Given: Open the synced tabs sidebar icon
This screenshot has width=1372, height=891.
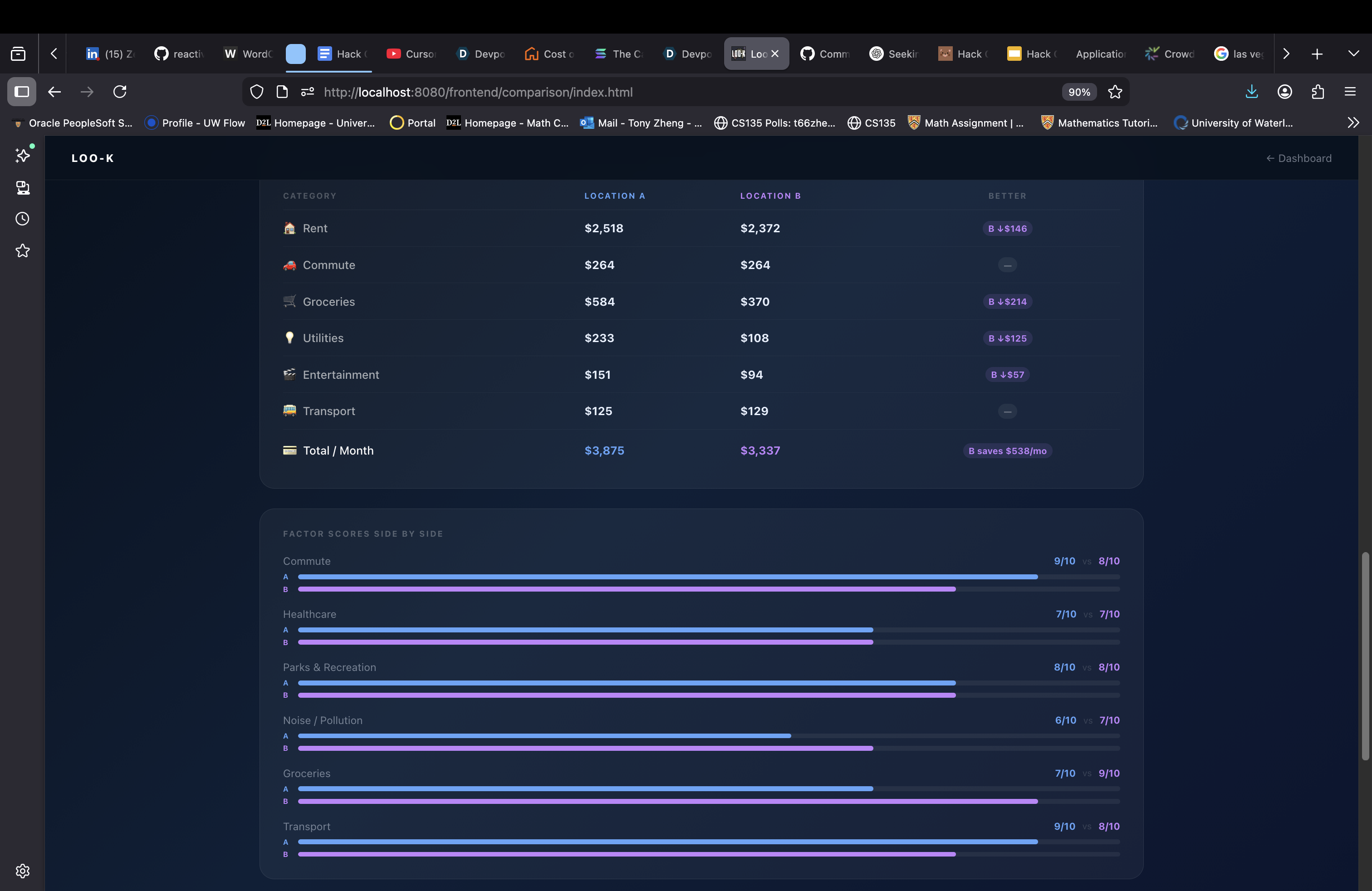Looking at the screenshot, I should (x=23, y=187).
